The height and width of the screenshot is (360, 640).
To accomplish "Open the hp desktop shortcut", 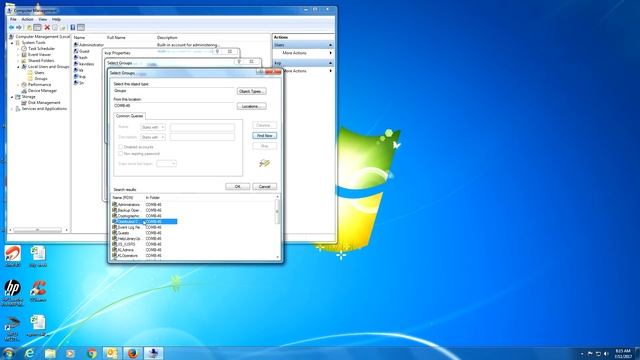I will [13, 292].
